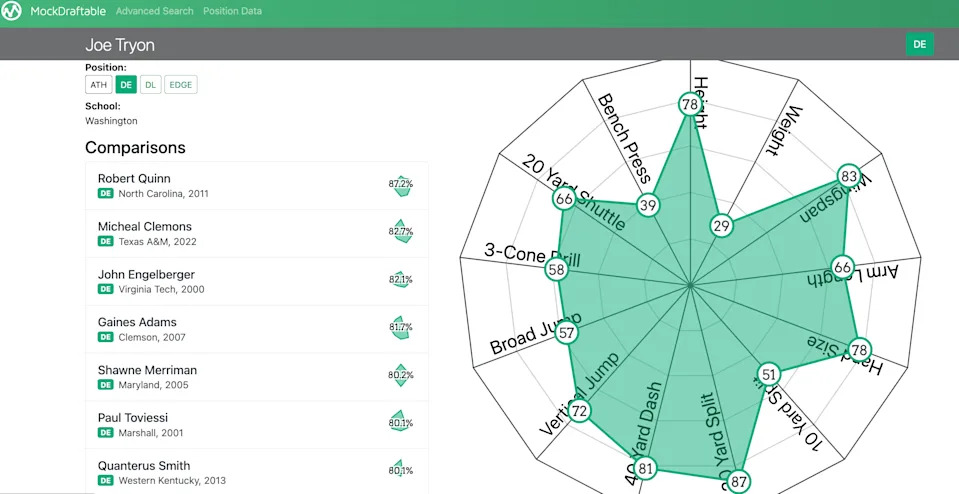This screenshot has height=494, width=959.
Task: Click John Engelberger's 82.1% radar thumbnail
Action: click(x=400, y=280)
